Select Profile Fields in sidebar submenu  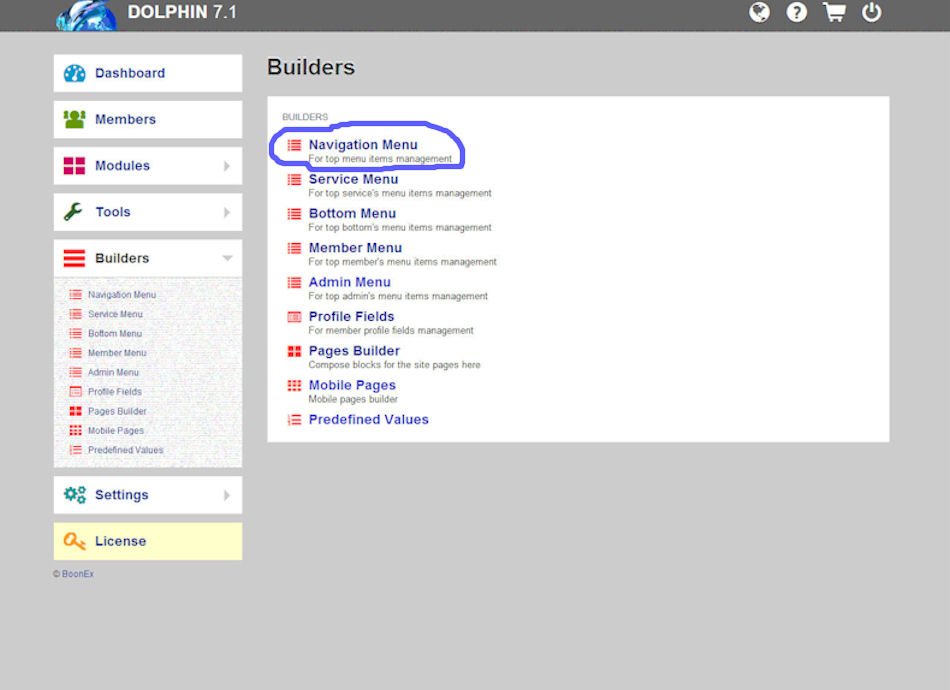point(115,391)
